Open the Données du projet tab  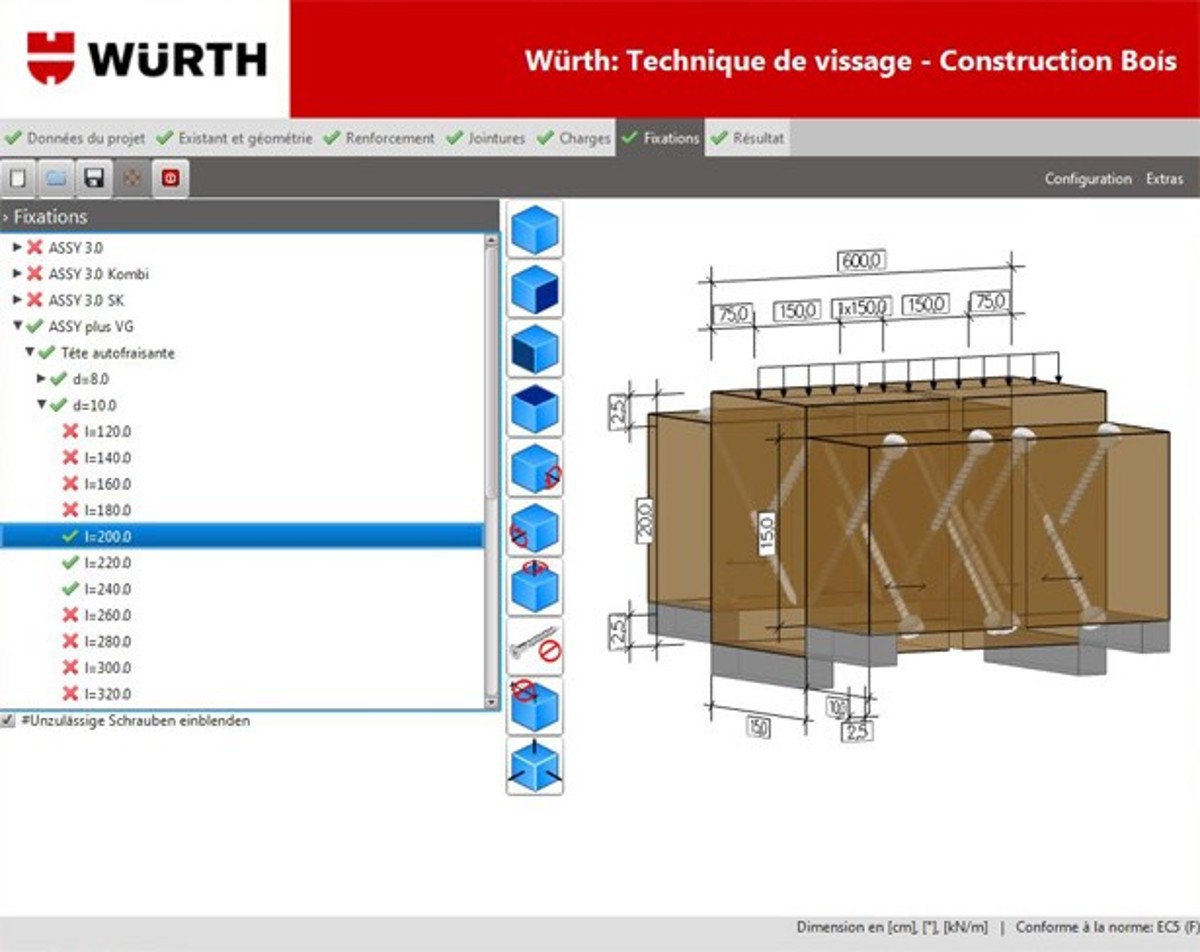click(x=76, y=138)
